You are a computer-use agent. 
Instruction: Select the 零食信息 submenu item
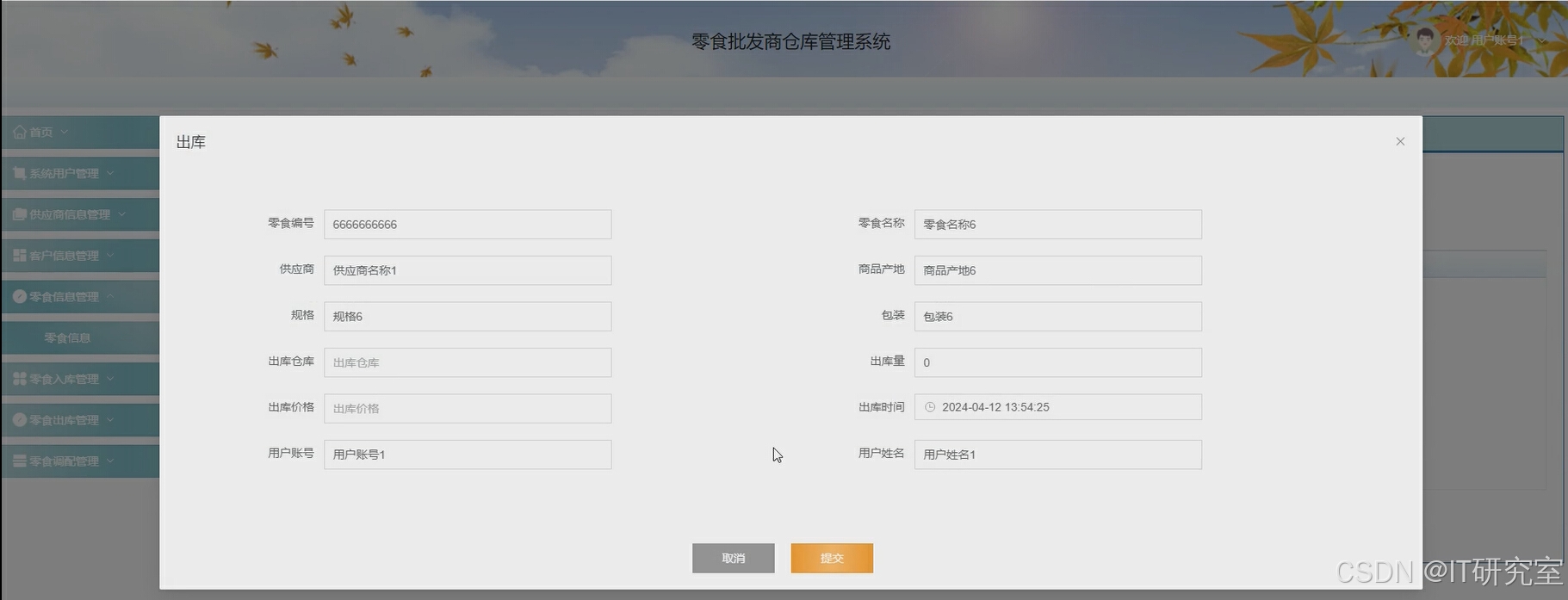click(80, 338)
